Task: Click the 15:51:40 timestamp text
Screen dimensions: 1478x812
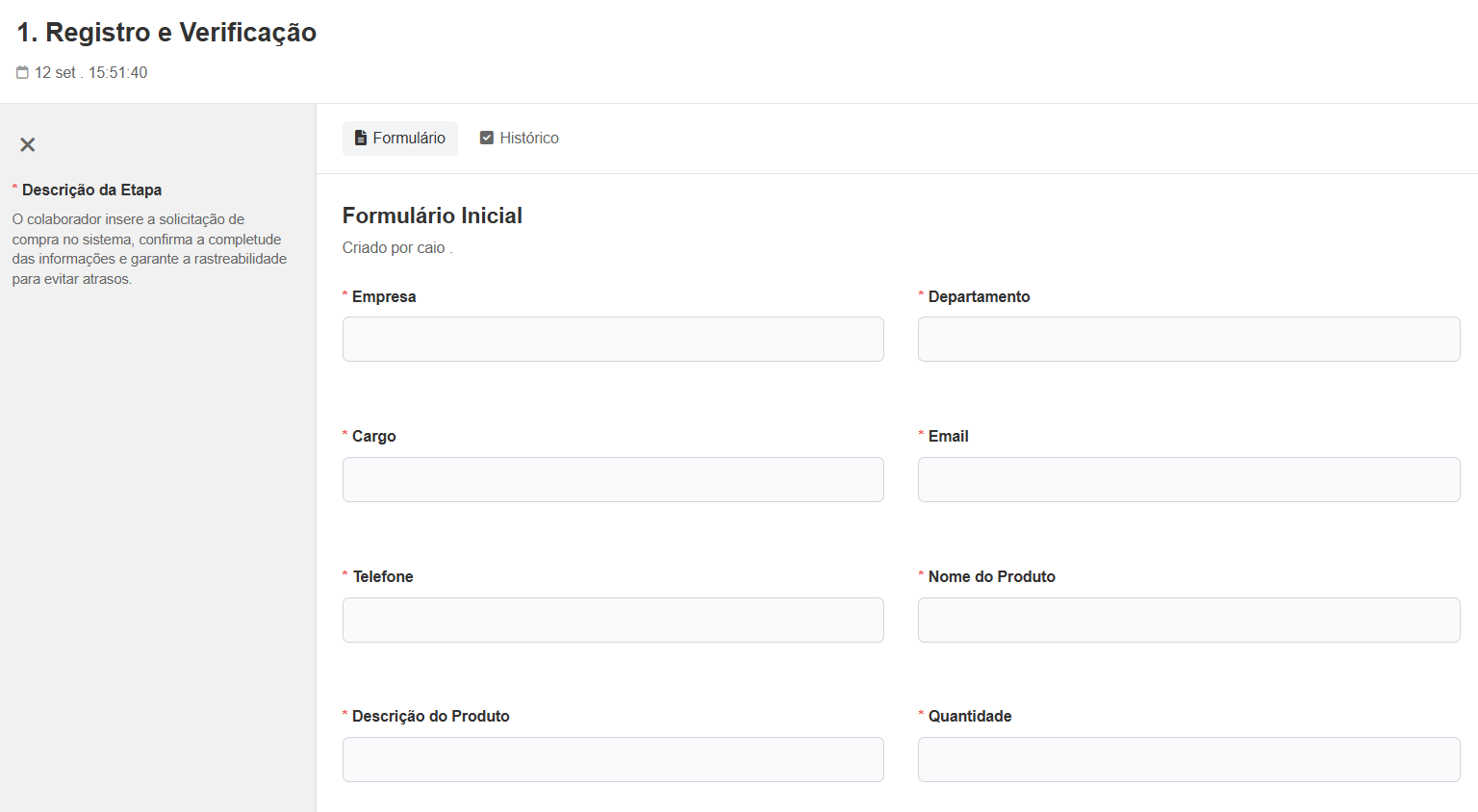Action: point(117,72)
